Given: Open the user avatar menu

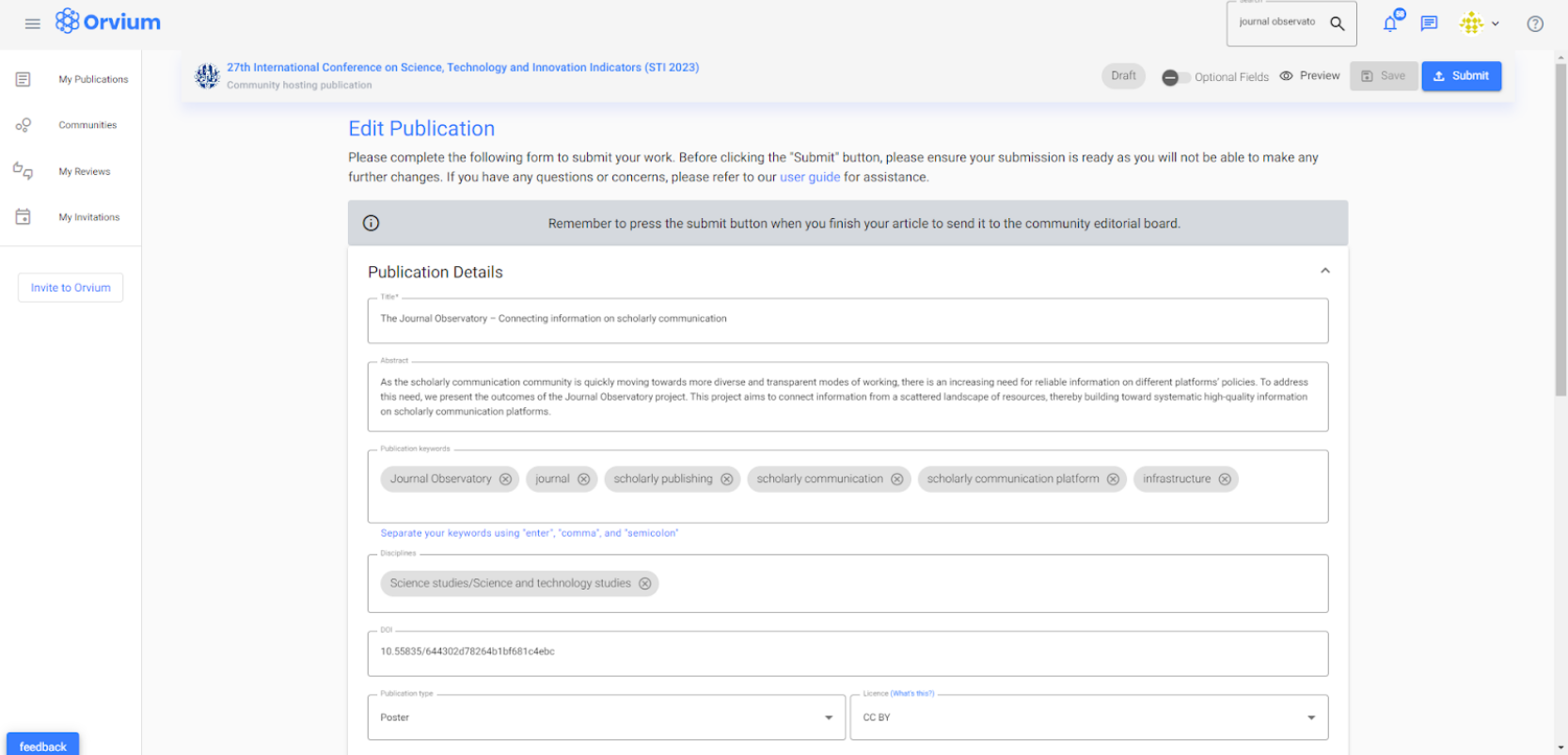Looking at the screenshot, I should pyautogui.click(x=1471, y=24).
